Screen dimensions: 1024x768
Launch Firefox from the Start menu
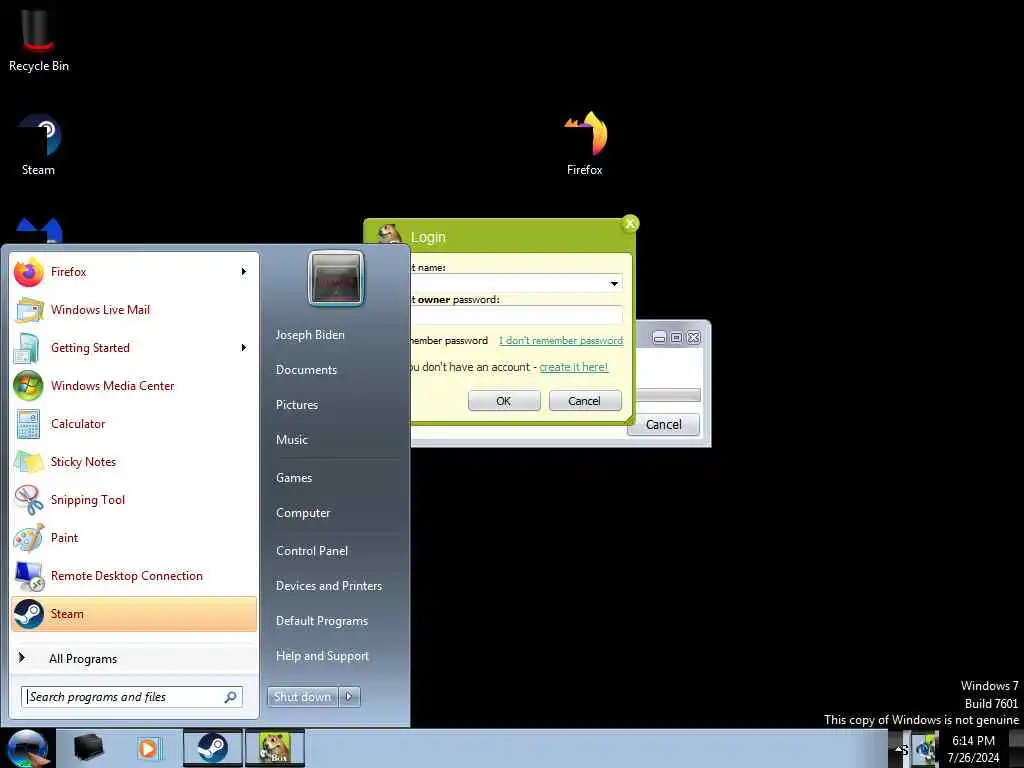click(134, 272)
